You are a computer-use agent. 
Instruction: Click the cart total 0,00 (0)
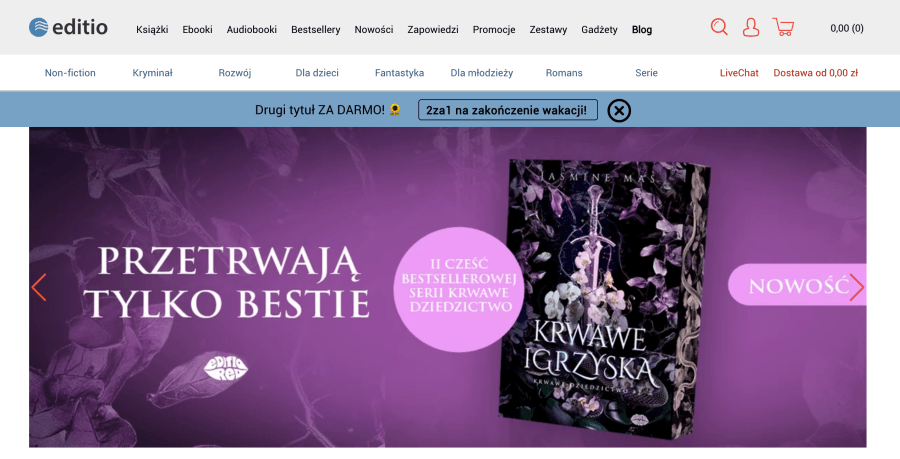coord(847,28)
